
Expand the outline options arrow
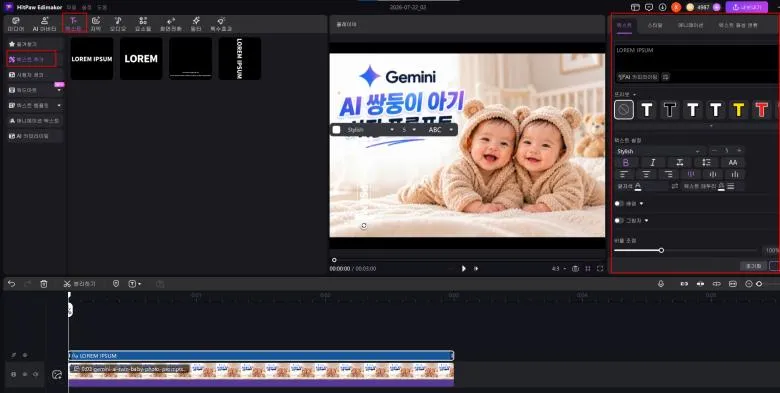641,203
